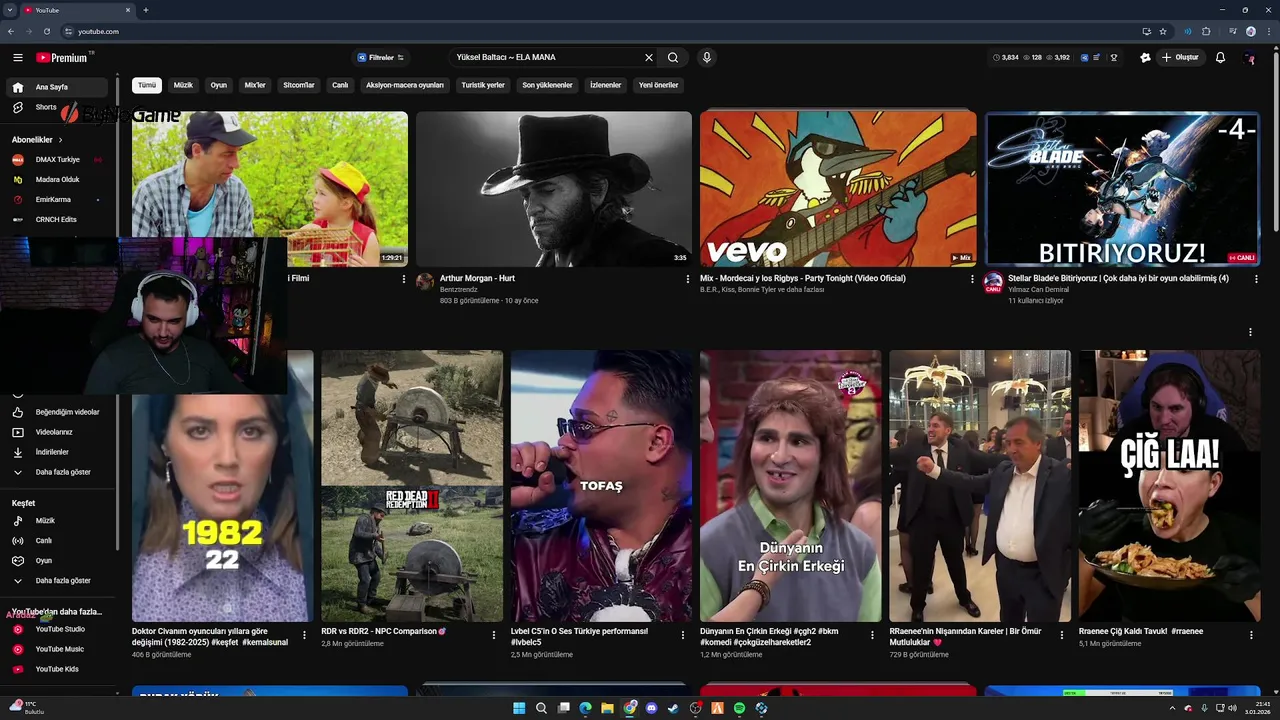1280x720 pixels.
Task: Bookmark page with star icon
Action: point(1163,31)
